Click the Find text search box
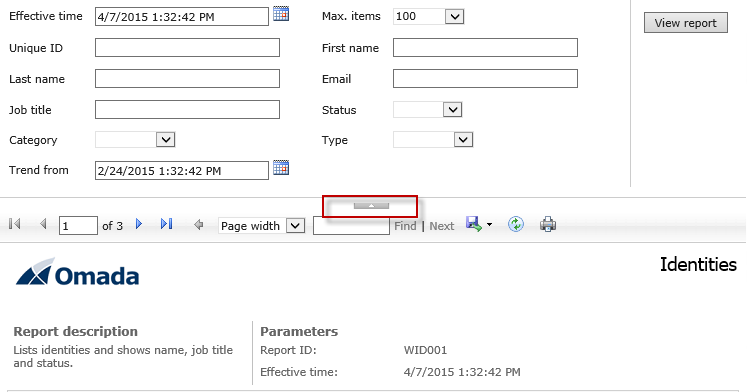The height and width of the screenshot is (392, 756). coord(351,226)
